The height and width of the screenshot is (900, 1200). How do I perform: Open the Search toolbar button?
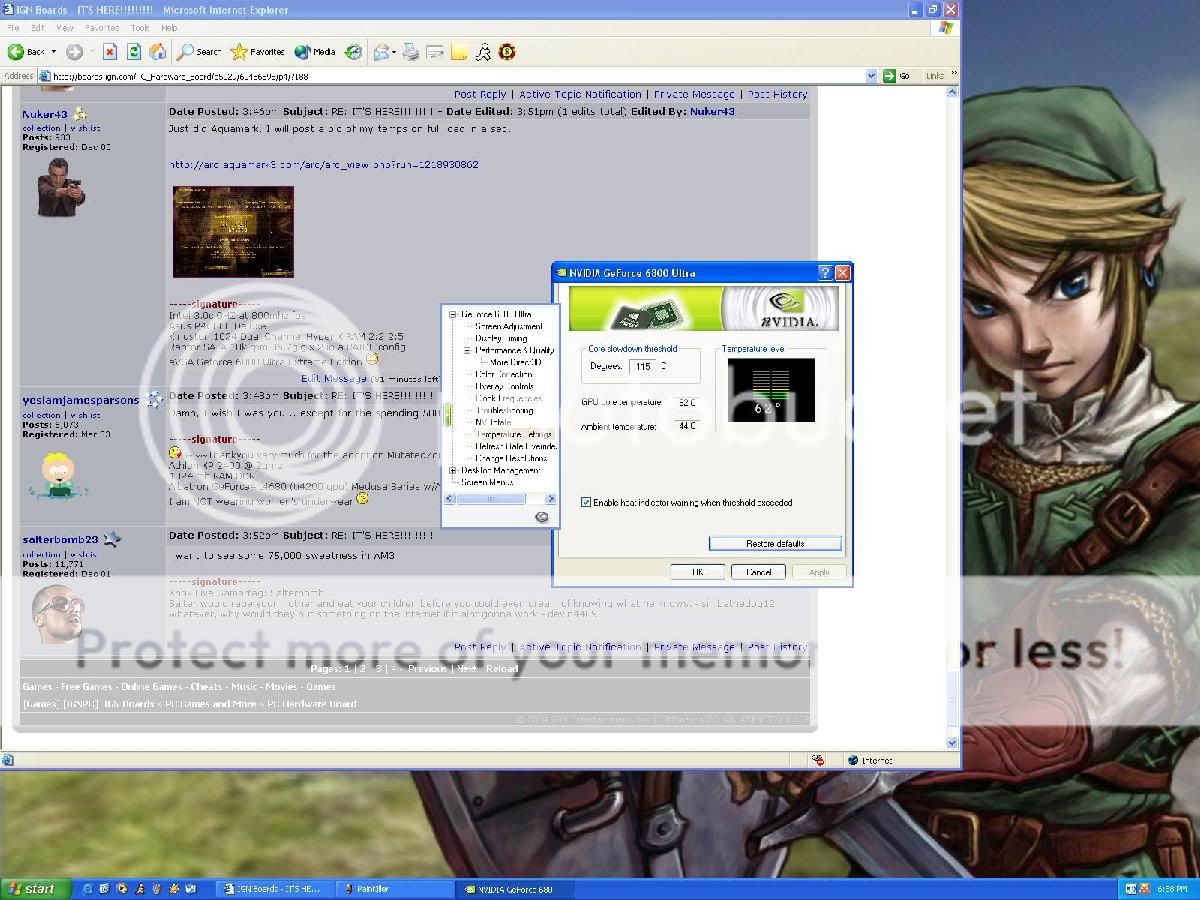click(199, 52)
